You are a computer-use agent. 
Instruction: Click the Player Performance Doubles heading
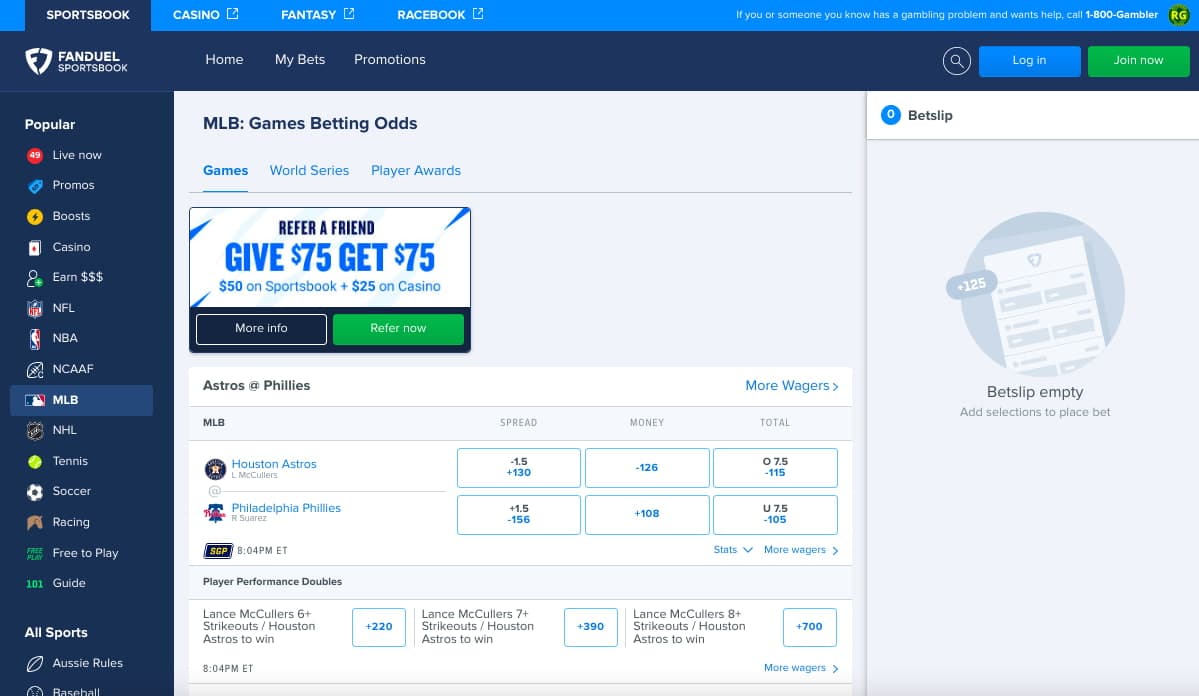pyautogui.click(x=272, y=582)
